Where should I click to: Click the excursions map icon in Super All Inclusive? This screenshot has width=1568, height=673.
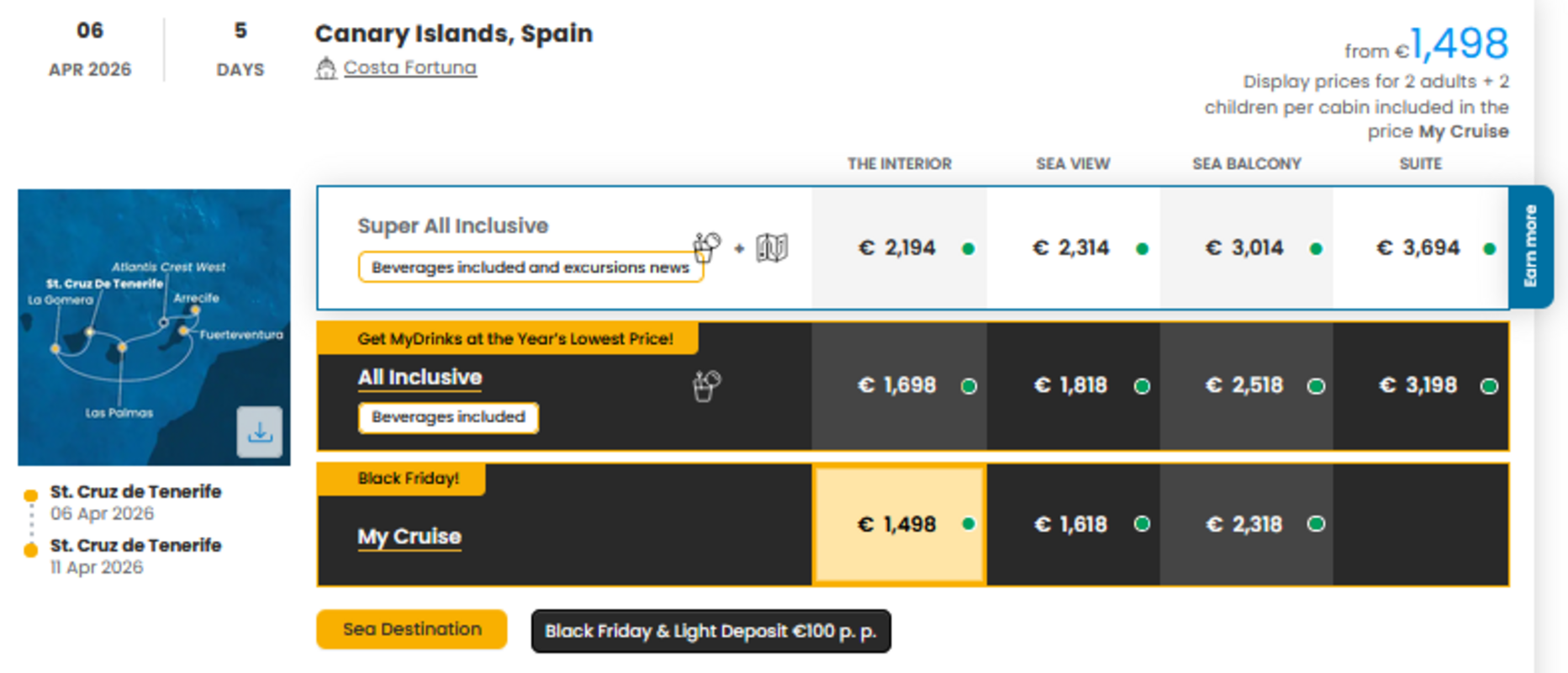(x=771, y=247)
